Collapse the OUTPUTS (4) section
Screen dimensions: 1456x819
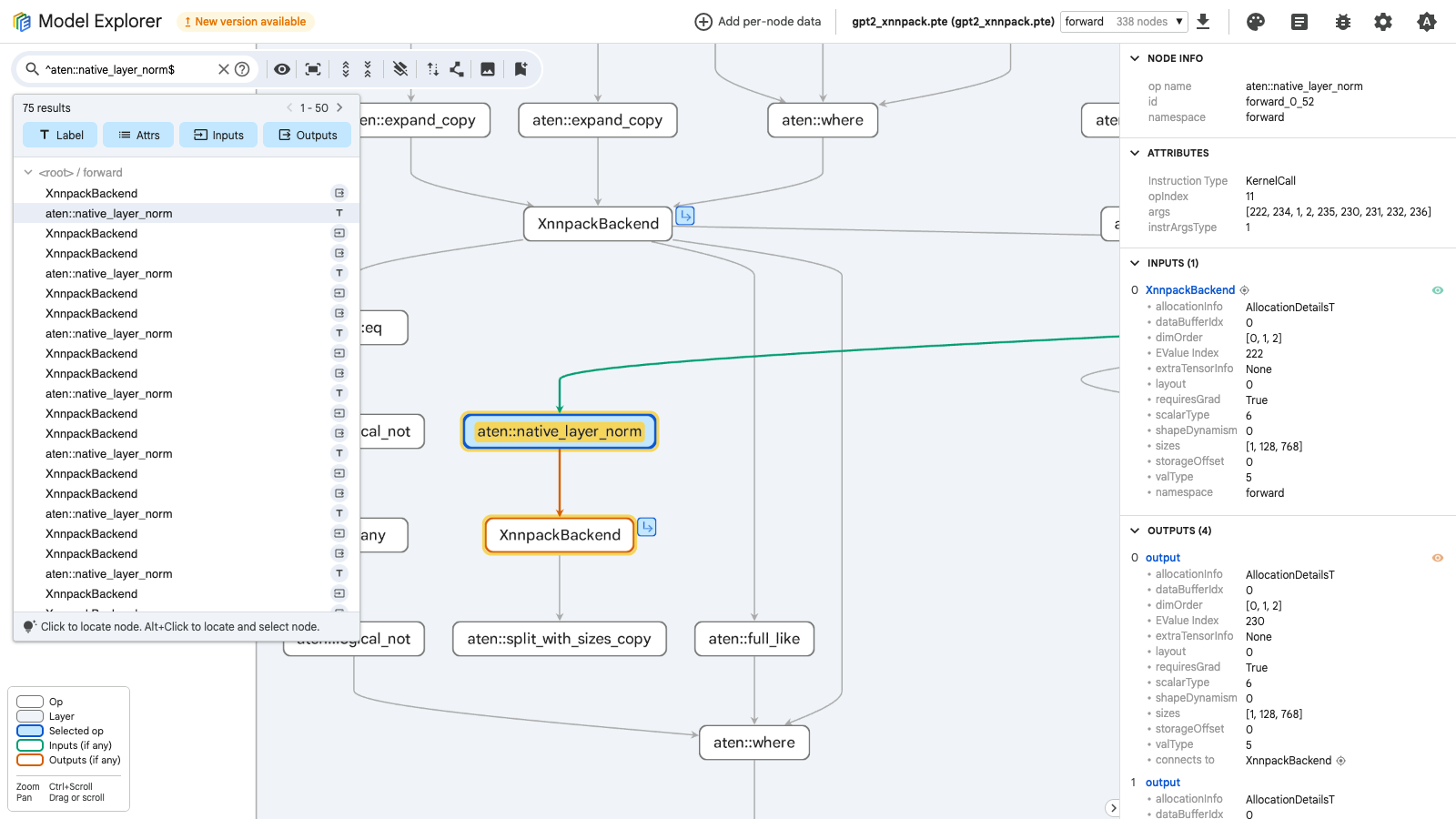click(x=1135, y=531)
